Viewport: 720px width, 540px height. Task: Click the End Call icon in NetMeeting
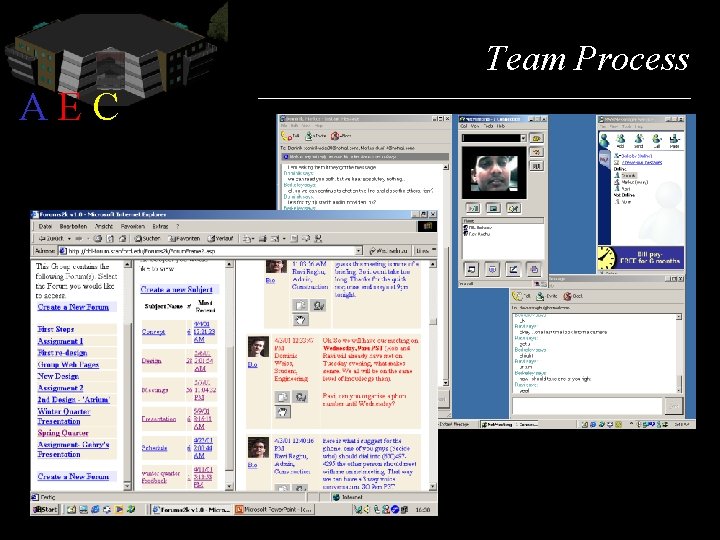coord(536,152)
